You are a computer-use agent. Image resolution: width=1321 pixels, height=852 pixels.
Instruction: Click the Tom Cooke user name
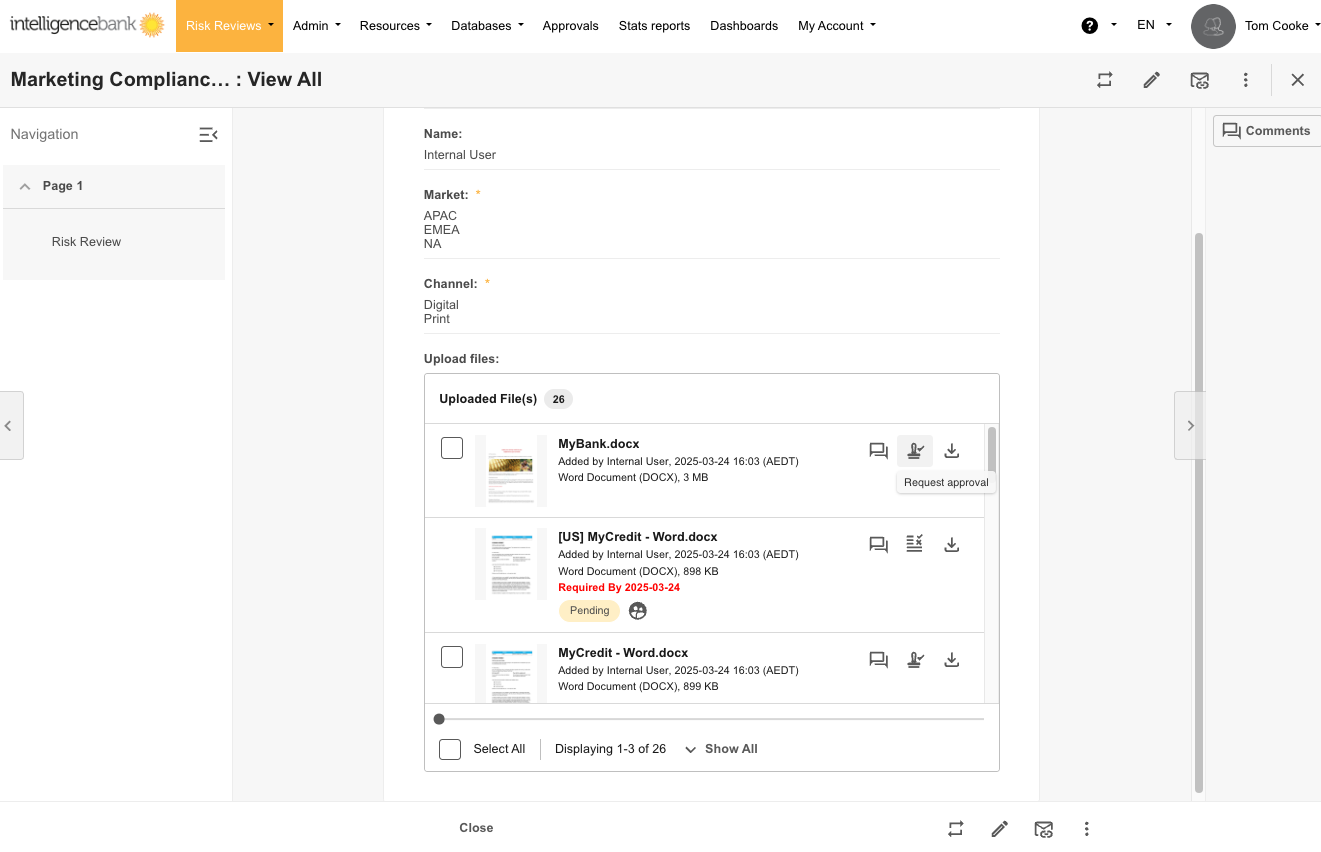(x=1277, y=26)
